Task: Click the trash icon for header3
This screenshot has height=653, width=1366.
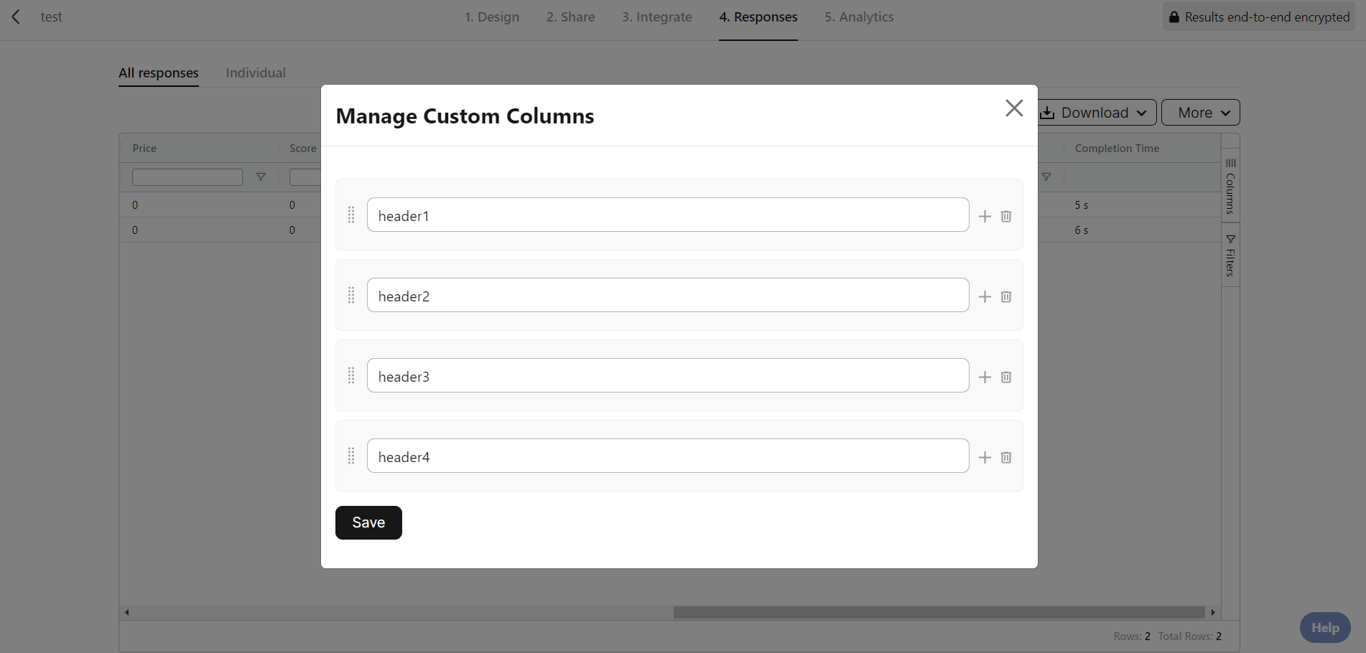Action: 1006,377
